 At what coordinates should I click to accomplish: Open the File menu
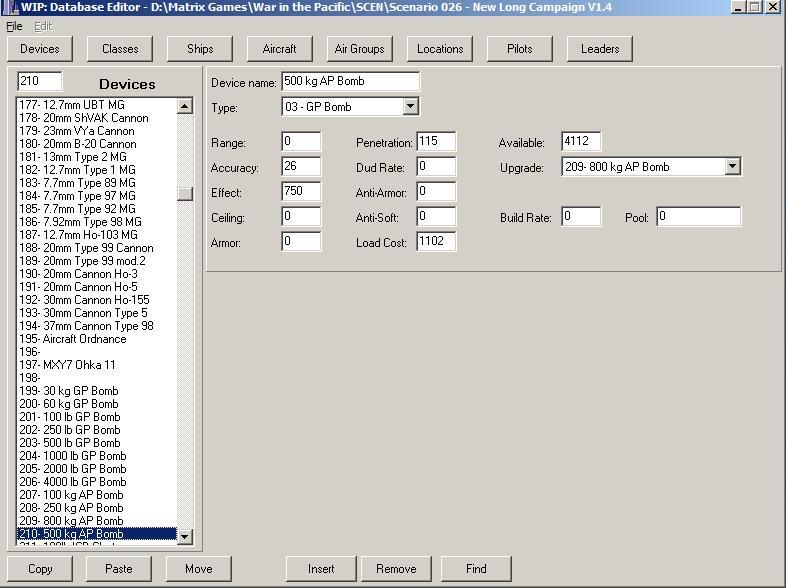pos(14,26)
